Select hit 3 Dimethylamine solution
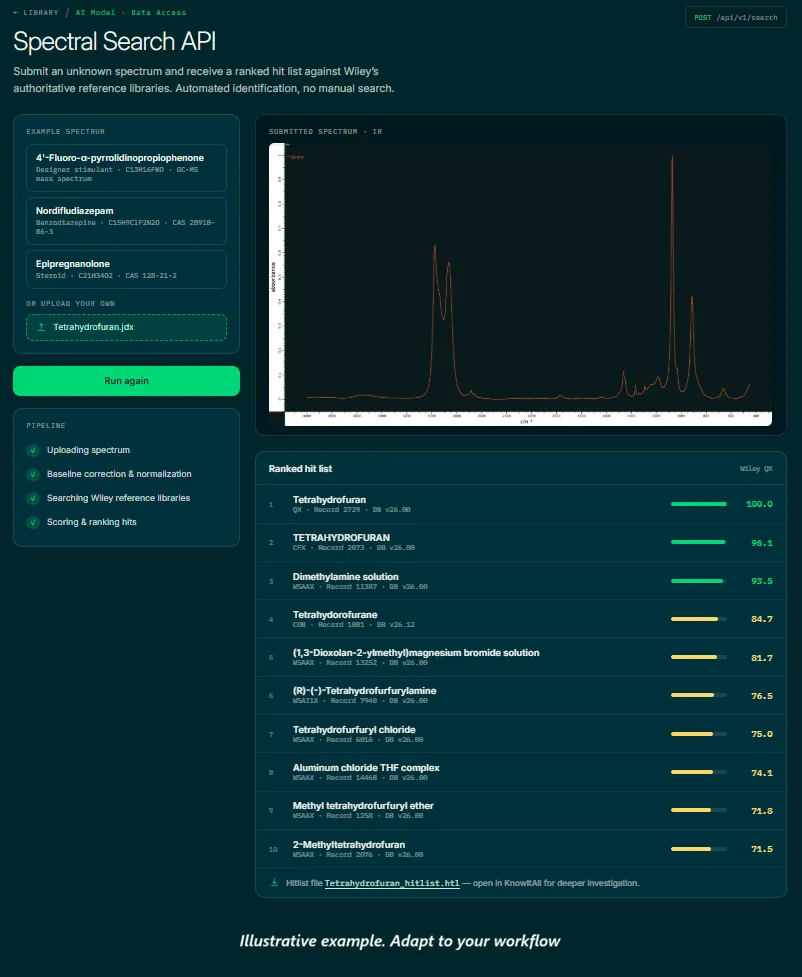Screen dimensions: 802x977 tap(521, 581)
